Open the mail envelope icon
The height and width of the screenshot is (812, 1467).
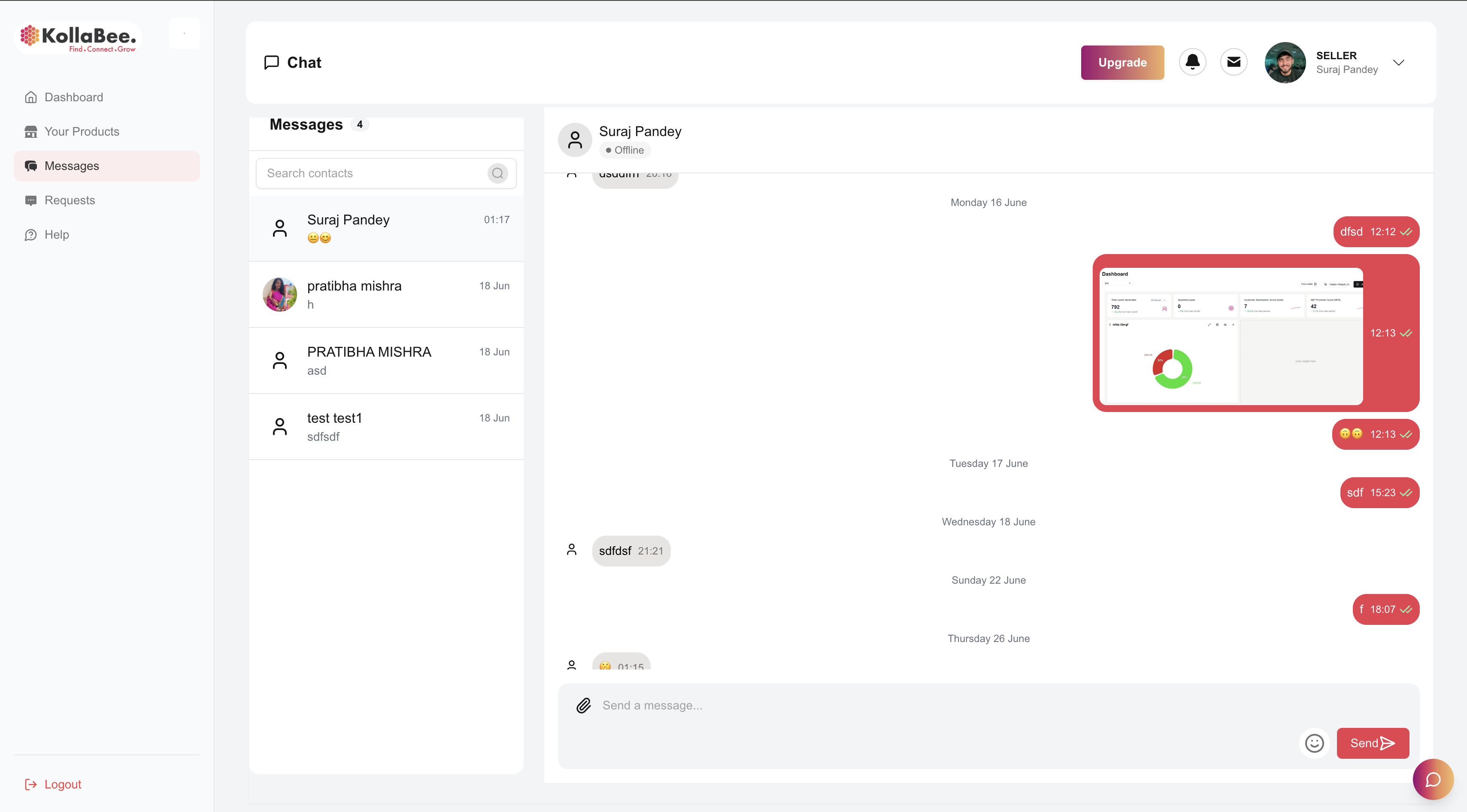click(x=1234, y=62)
